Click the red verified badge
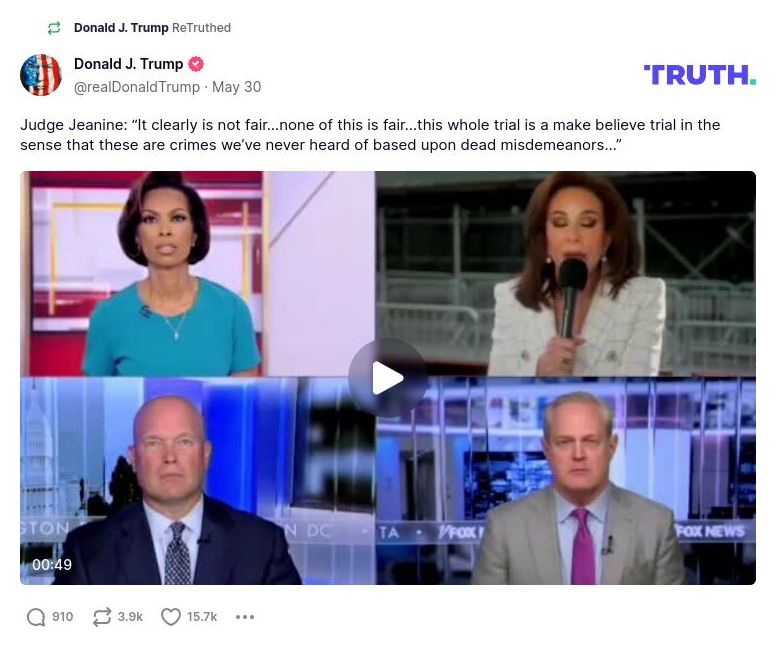Screen dimensions: 777x647 tap(196, 64)
